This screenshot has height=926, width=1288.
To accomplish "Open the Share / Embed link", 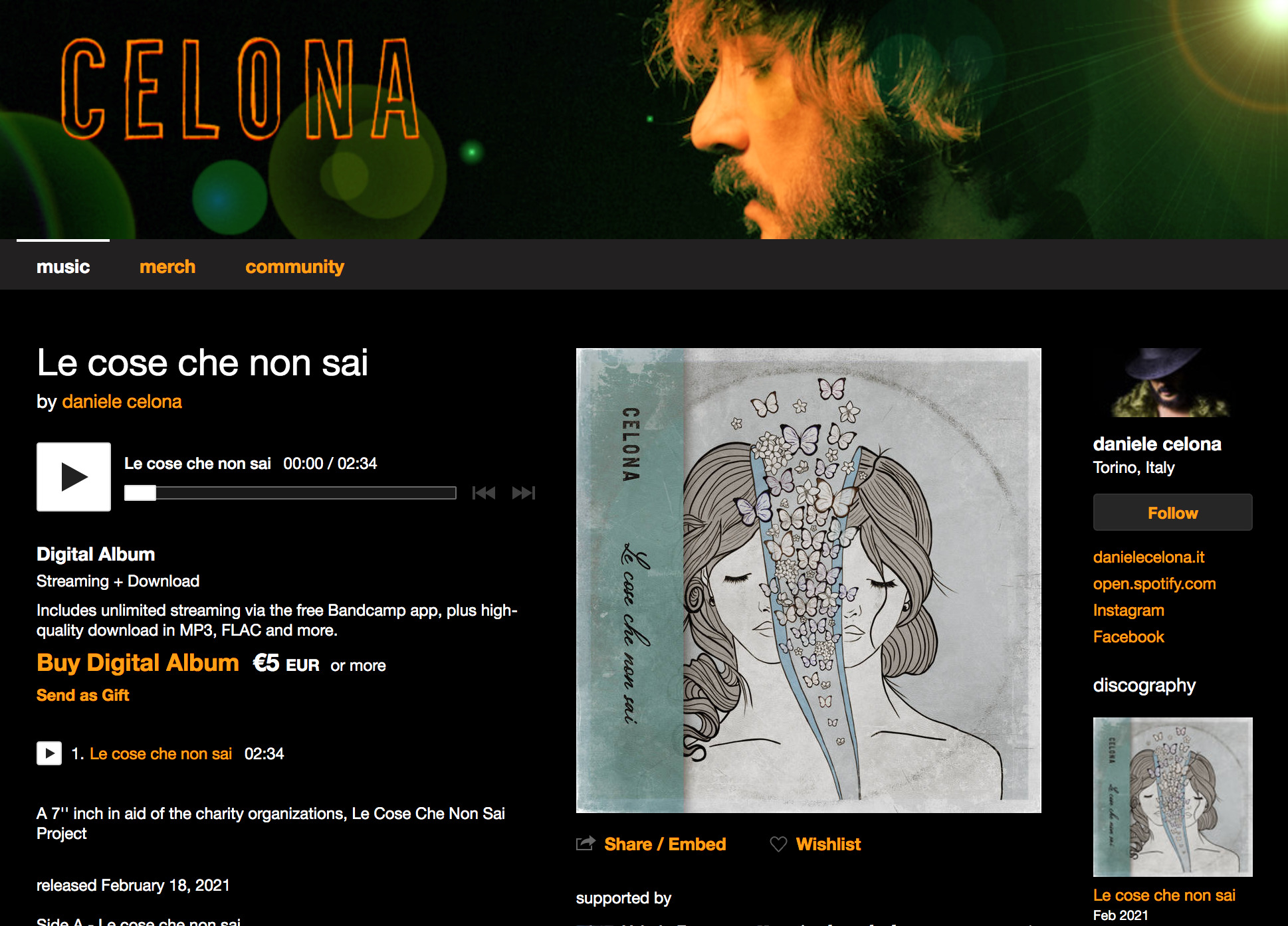I will pos(665,844).
